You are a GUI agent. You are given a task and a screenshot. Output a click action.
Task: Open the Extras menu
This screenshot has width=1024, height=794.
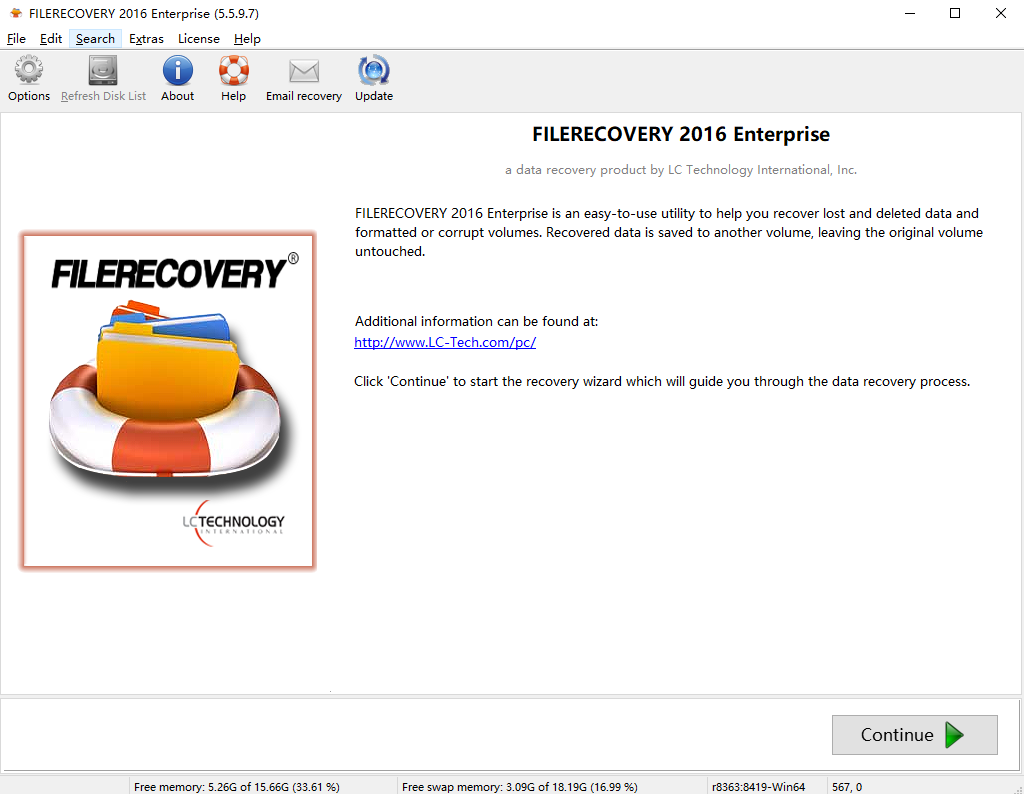pos(146,39)
